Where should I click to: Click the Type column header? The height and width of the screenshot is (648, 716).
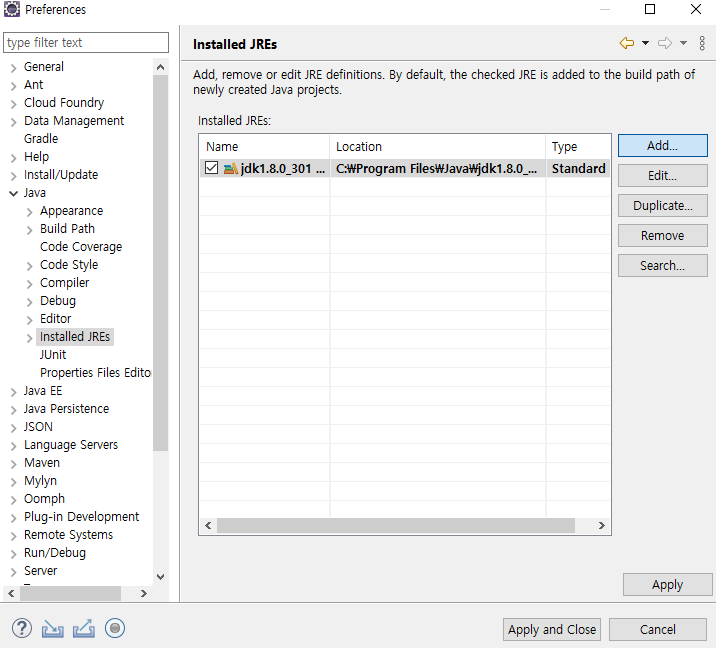(578, 147)
